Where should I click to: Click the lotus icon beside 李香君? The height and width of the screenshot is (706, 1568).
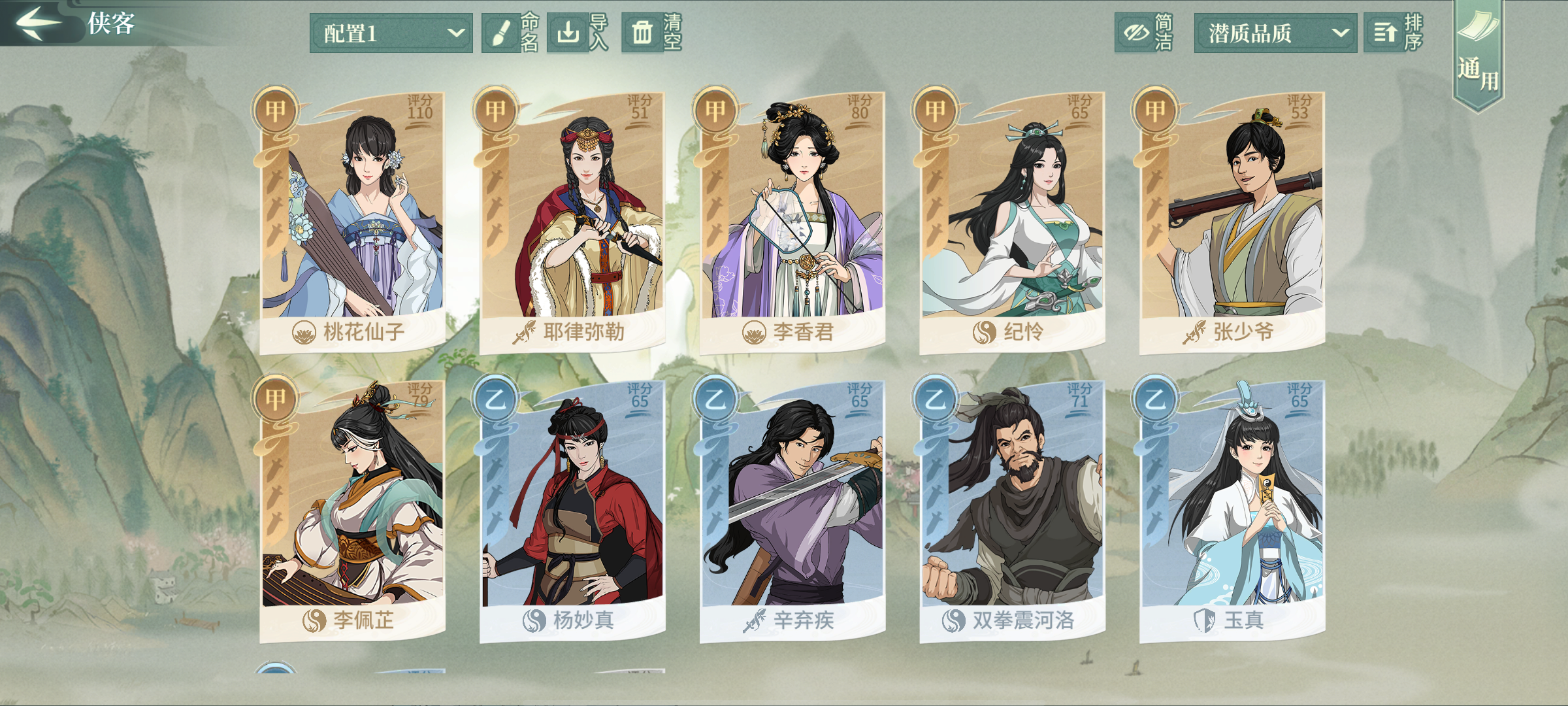[755, 332]
